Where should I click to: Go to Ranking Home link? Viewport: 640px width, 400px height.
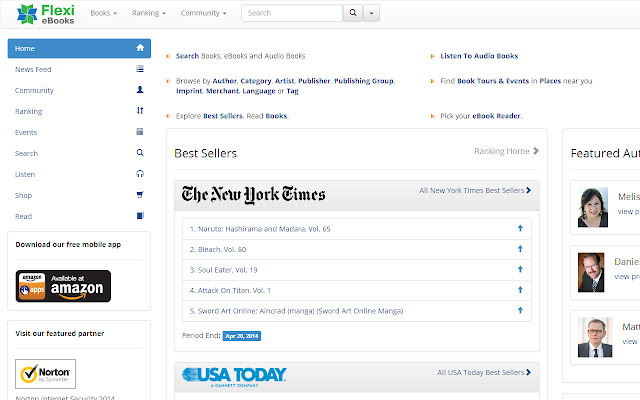tap(506, 151)
